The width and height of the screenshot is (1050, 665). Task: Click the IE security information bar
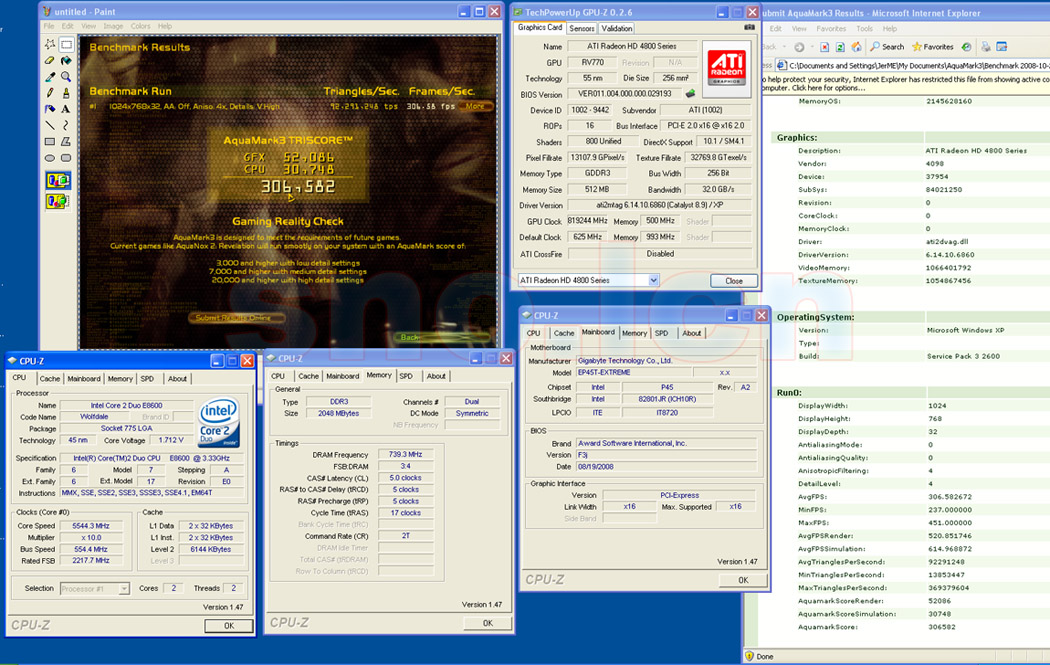(x=905, y=83)
